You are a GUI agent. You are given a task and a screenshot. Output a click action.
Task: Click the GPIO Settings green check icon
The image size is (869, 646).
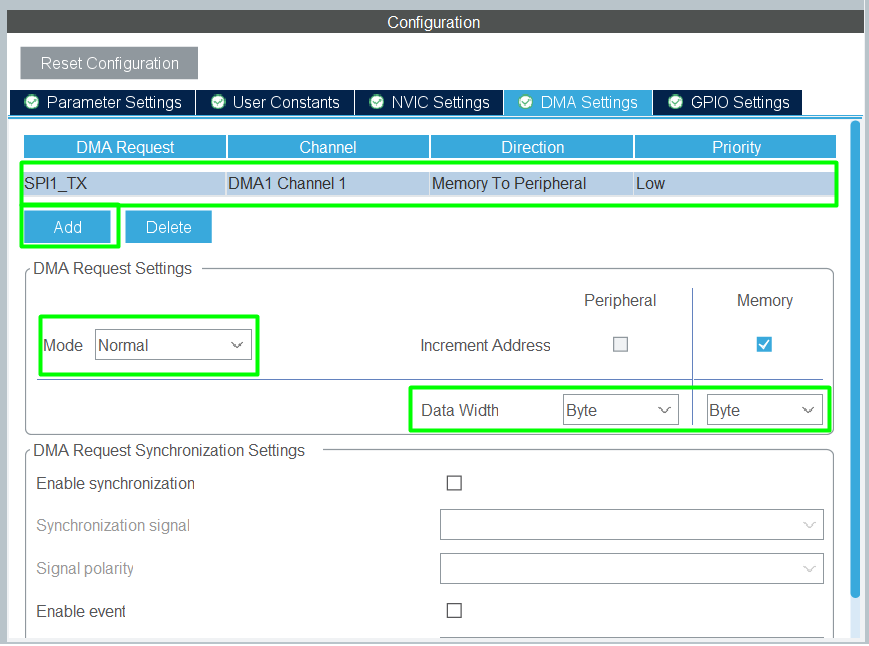675,102
